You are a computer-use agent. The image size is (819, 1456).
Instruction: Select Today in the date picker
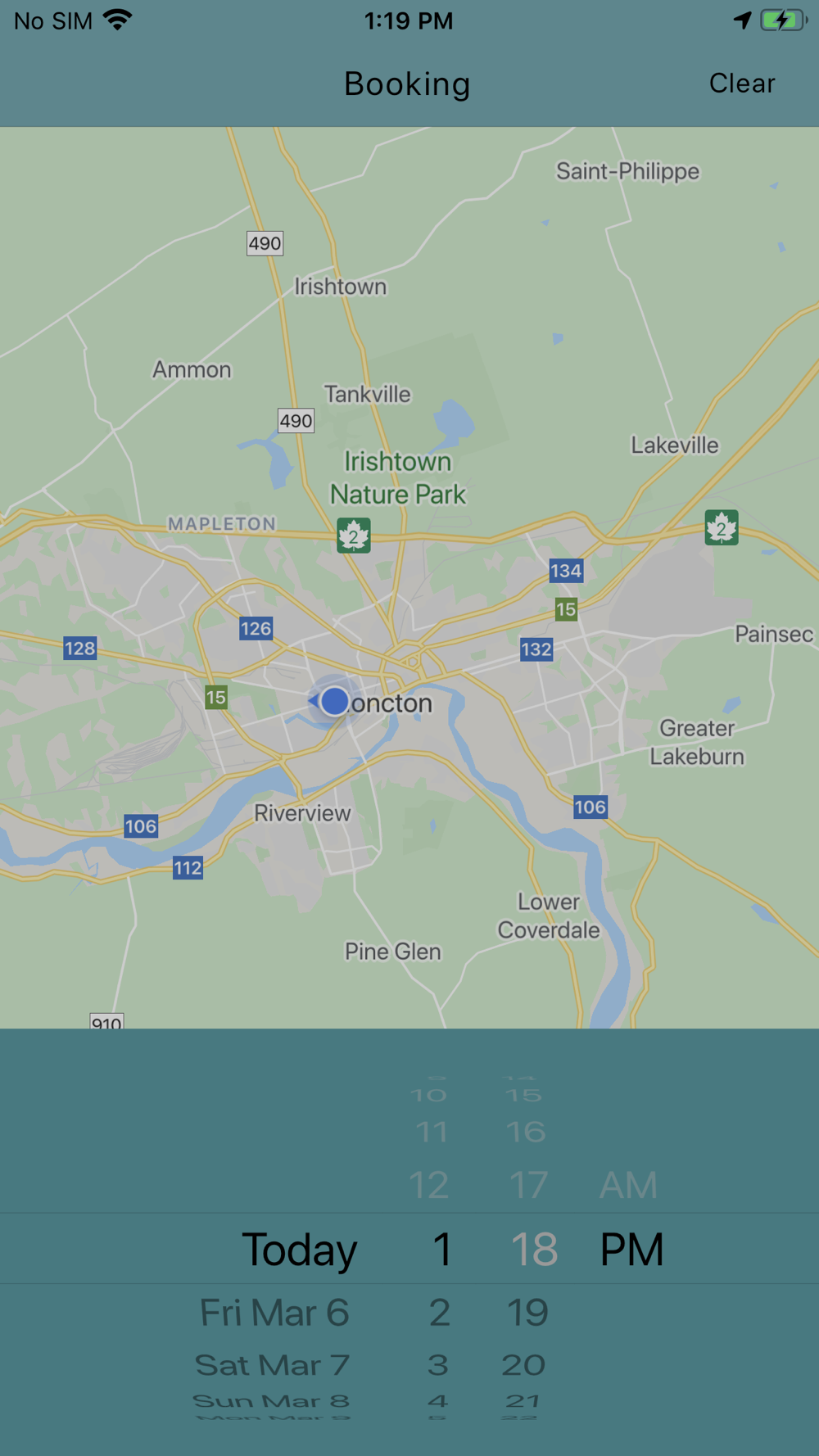pos(300,1250)
